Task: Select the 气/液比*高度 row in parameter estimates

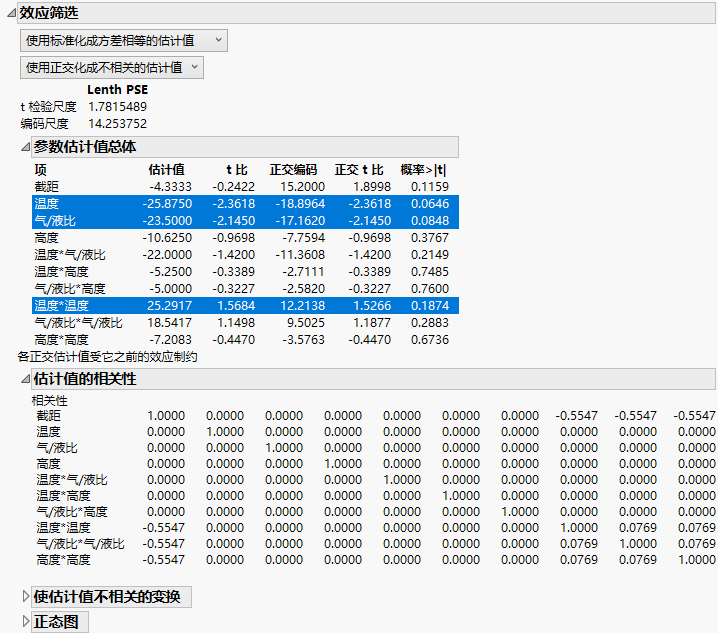Action: tap(245, 288)
